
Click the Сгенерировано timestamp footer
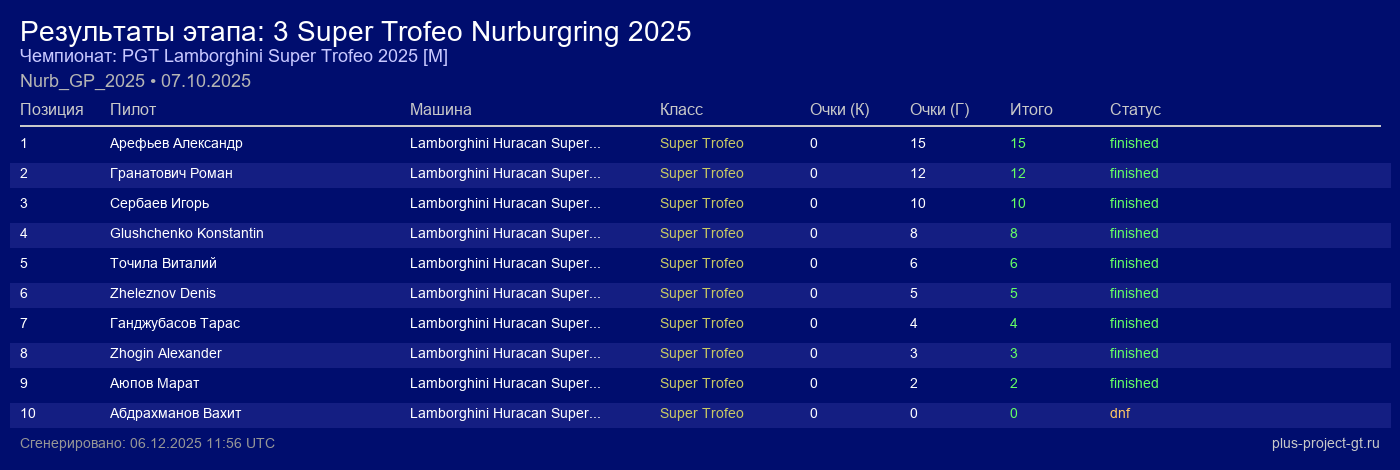pos(147,443)
